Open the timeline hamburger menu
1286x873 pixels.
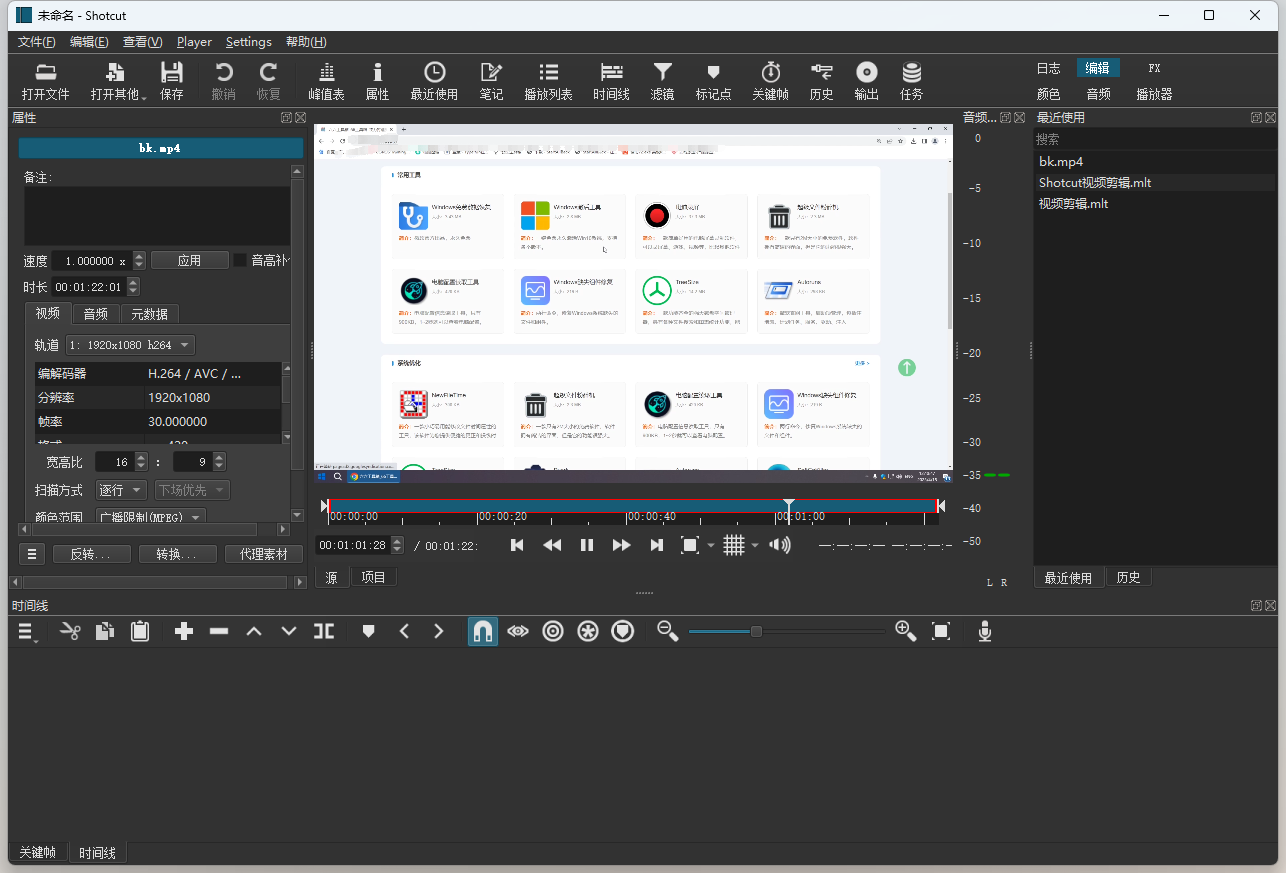[26, 632]
